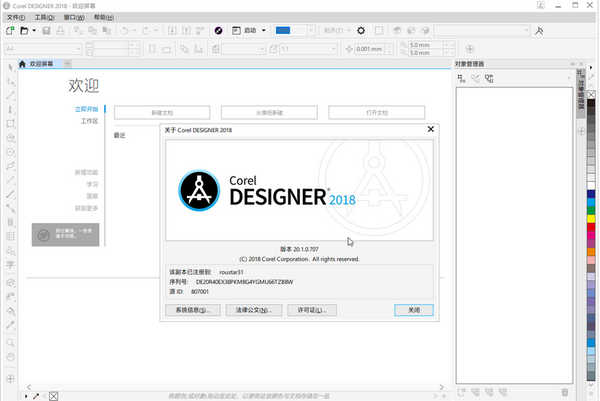Click the first welcome button, 新建文档

pos(162,112)
